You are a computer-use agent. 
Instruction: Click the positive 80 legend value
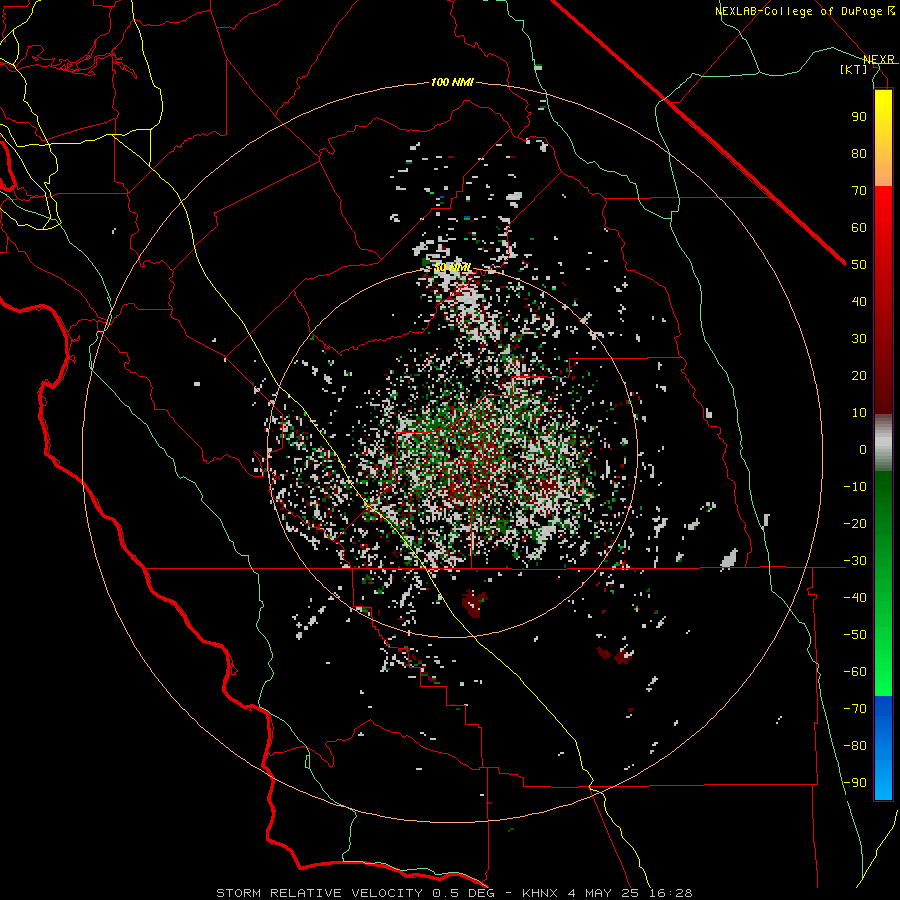(x=859, y=153)
